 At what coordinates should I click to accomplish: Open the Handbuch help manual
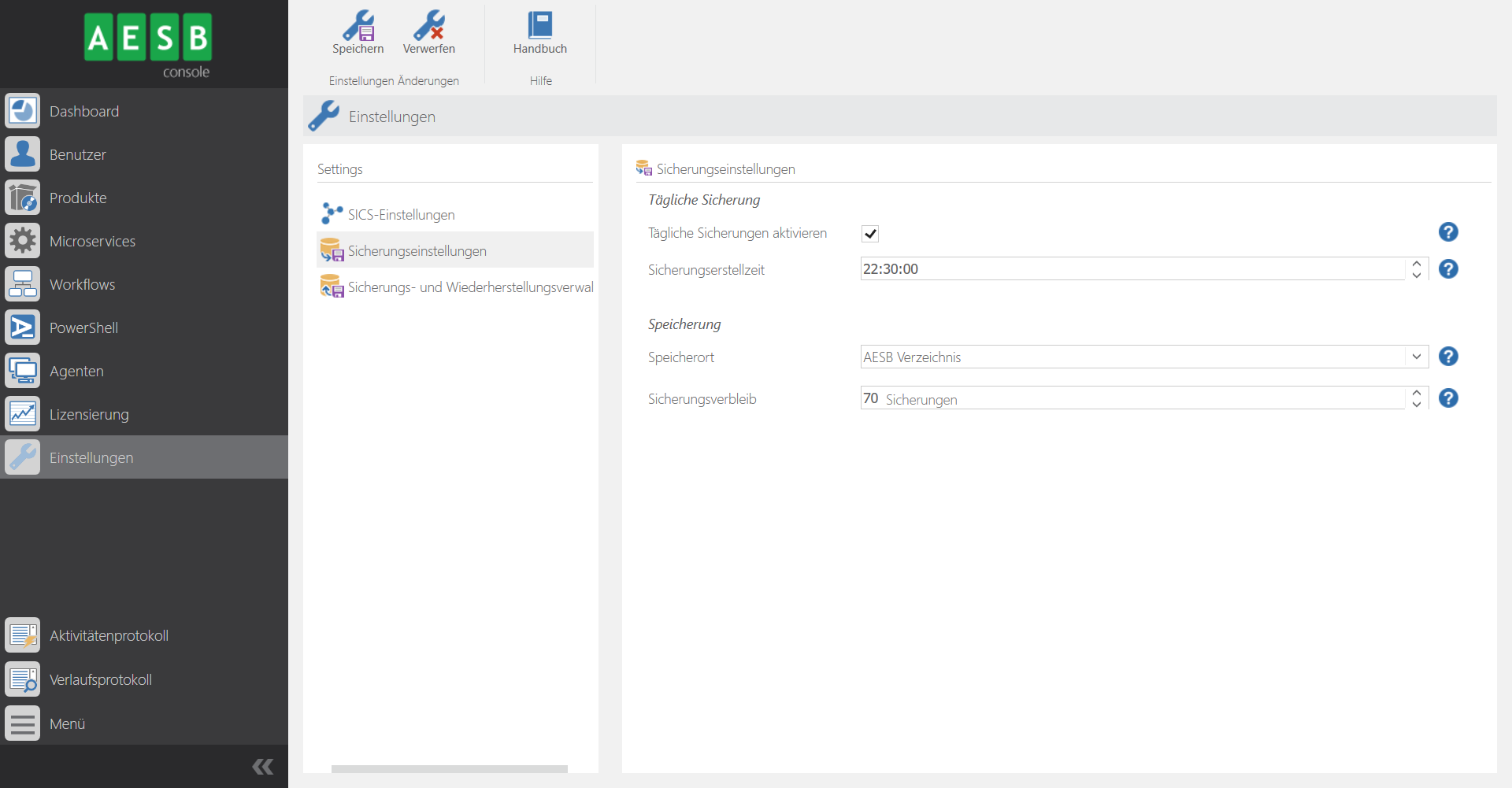point(539,27)
